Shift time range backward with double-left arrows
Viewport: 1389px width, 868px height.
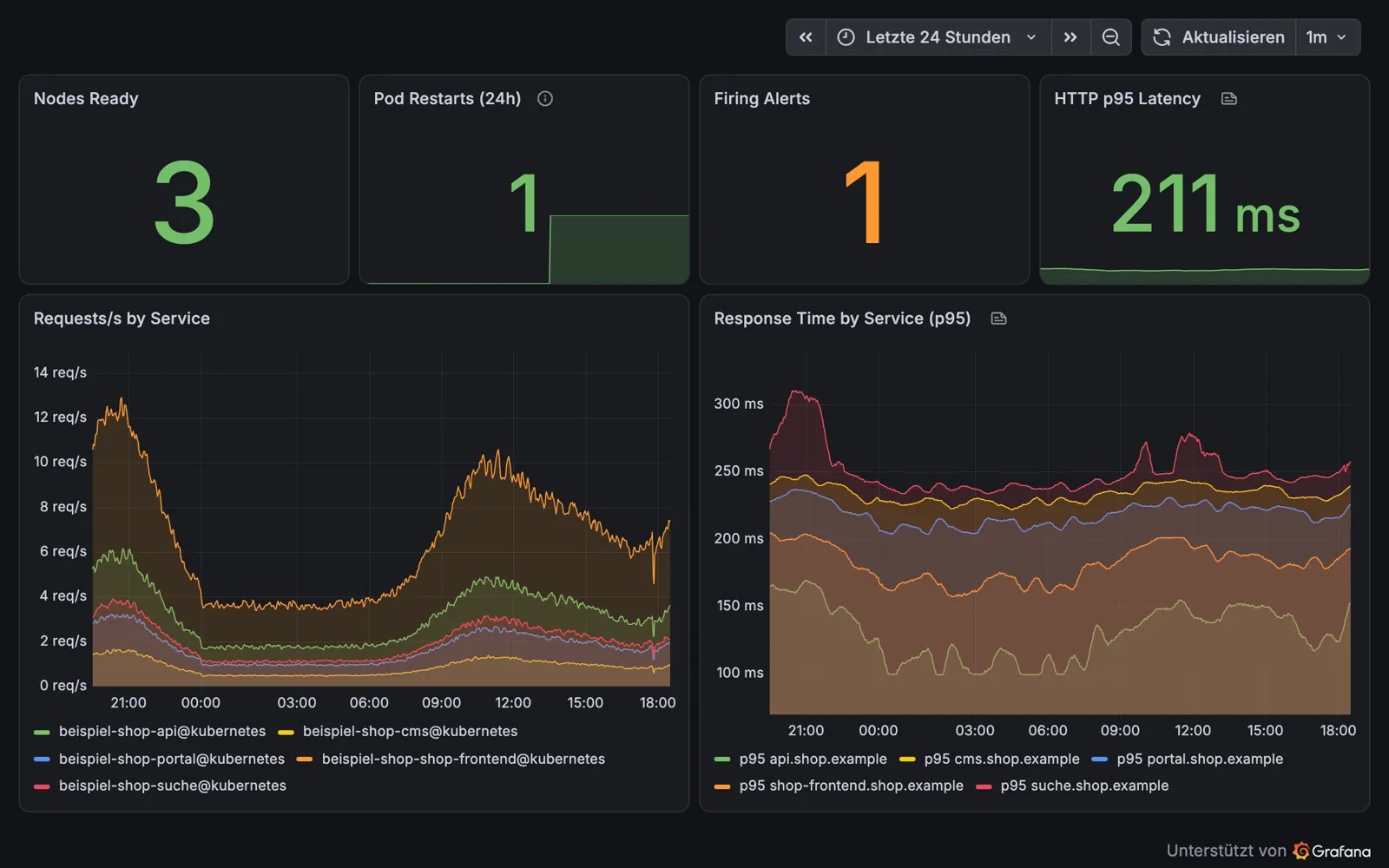(806, 37)
